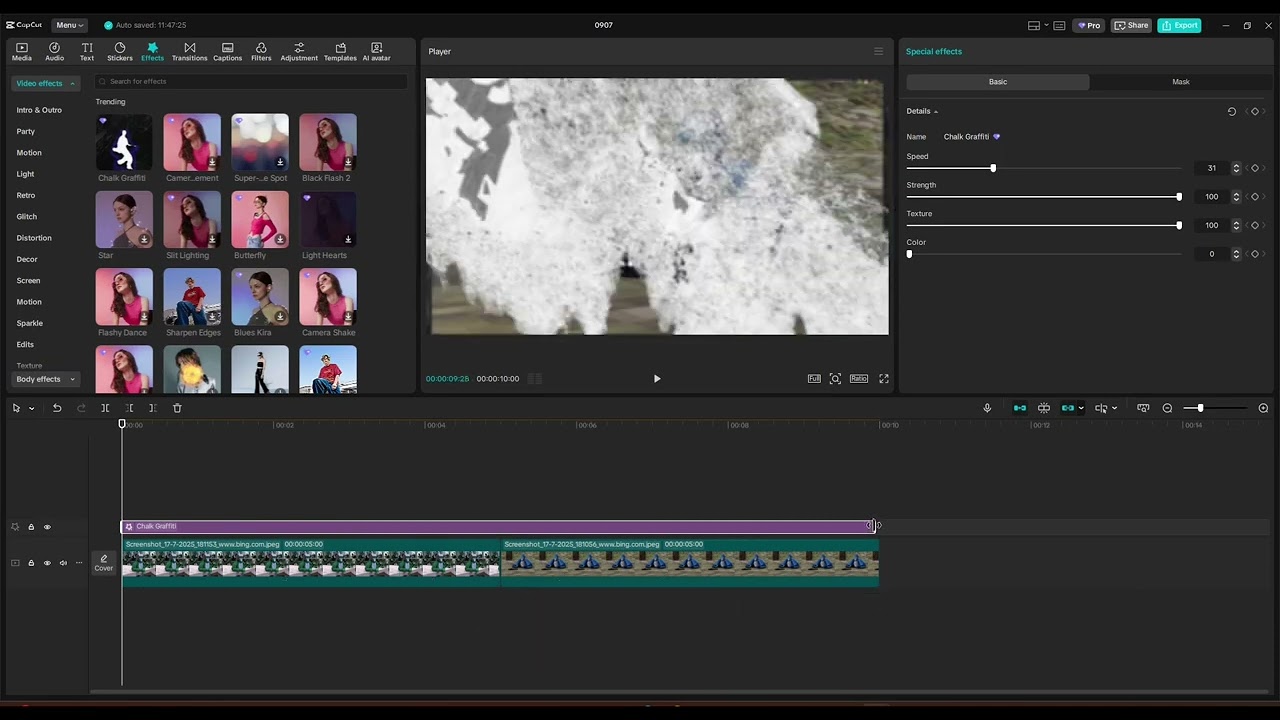The image size is (1280, 720).
Task: Open the layout switch icon in the title bar
Action: point(1034,25)
